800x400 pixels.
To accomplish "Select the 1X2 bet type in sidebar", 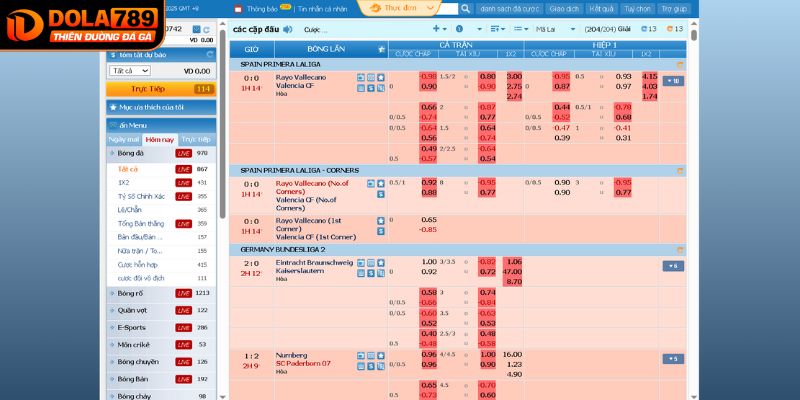I will click(123, 183).
